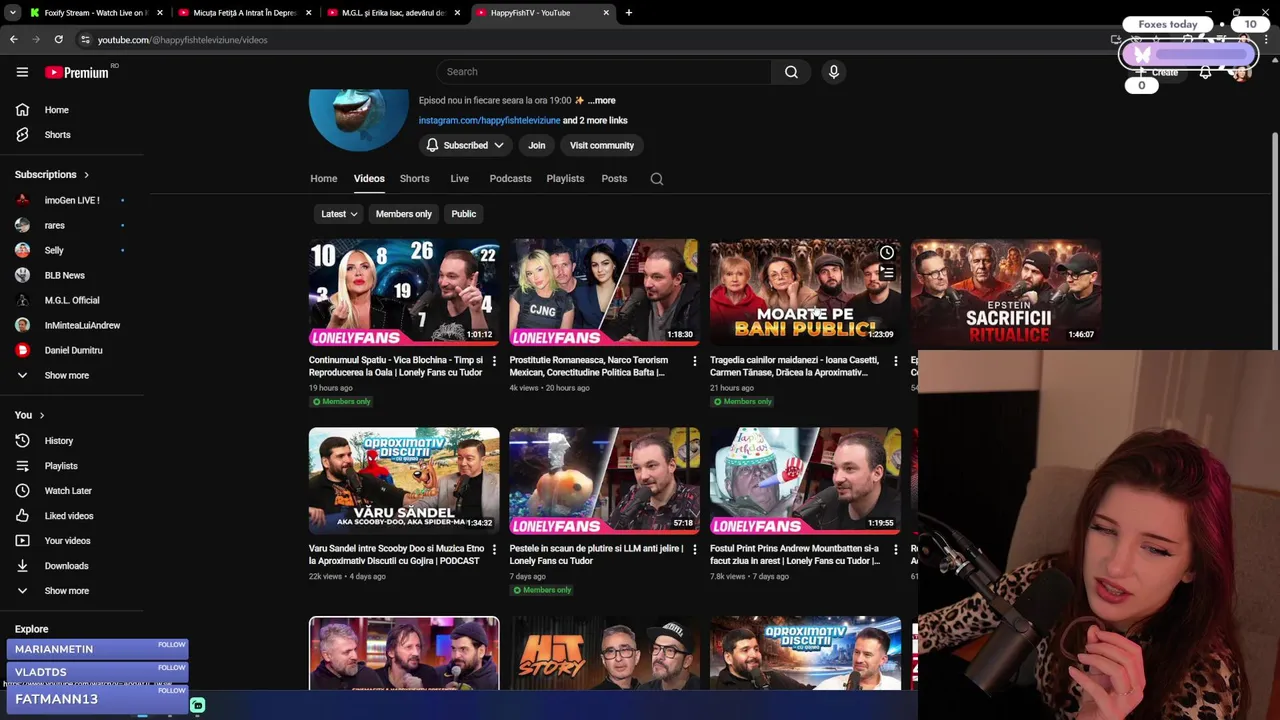Reload the browser page

[x=59, y=40]
